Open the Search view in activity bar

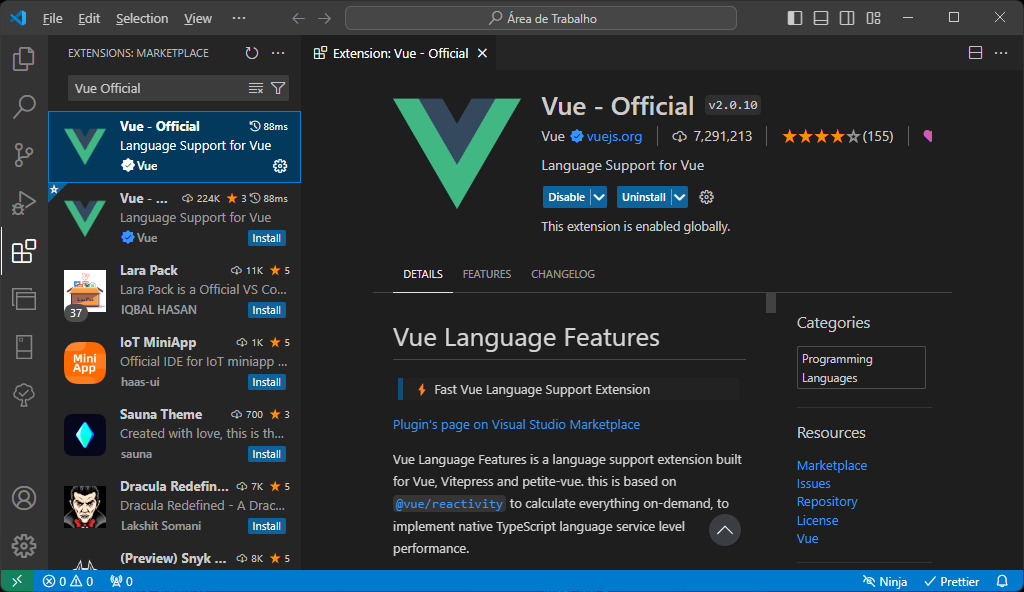coord(24,107)
